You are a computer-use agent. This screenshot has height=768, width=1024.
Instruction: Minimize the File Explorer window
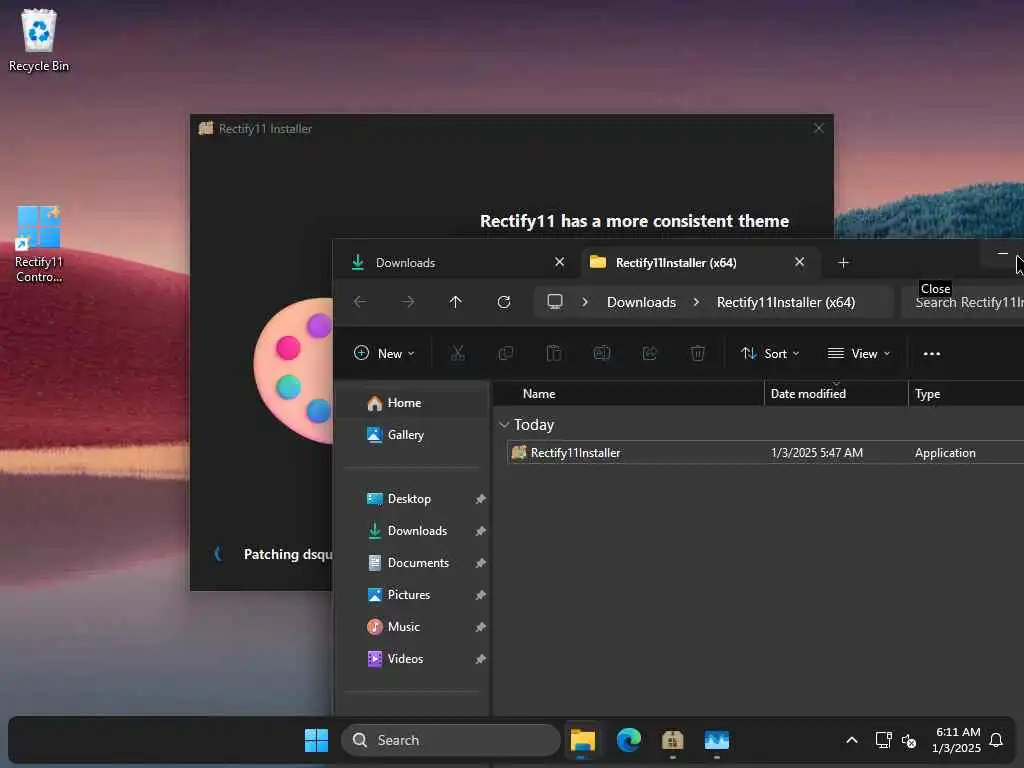pos(1002,253)
